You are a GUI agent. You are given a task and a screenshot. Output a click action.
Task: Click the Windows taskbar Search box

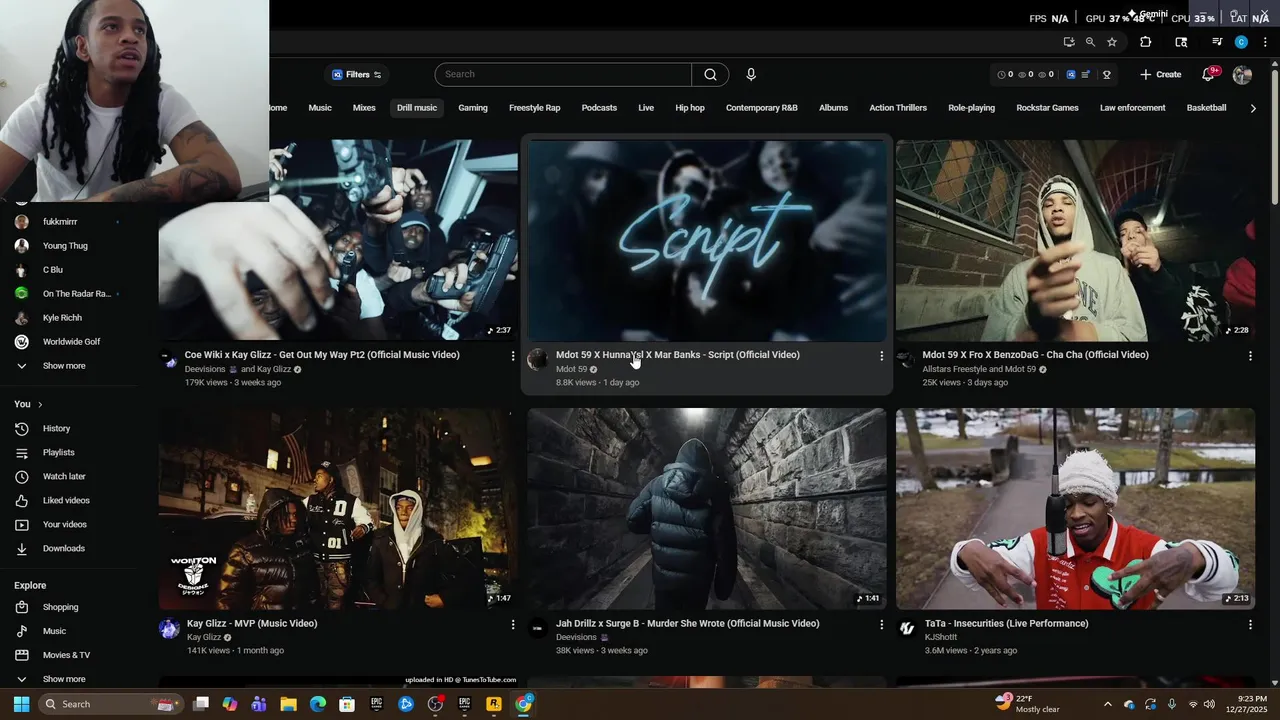(x=112, y=704)
